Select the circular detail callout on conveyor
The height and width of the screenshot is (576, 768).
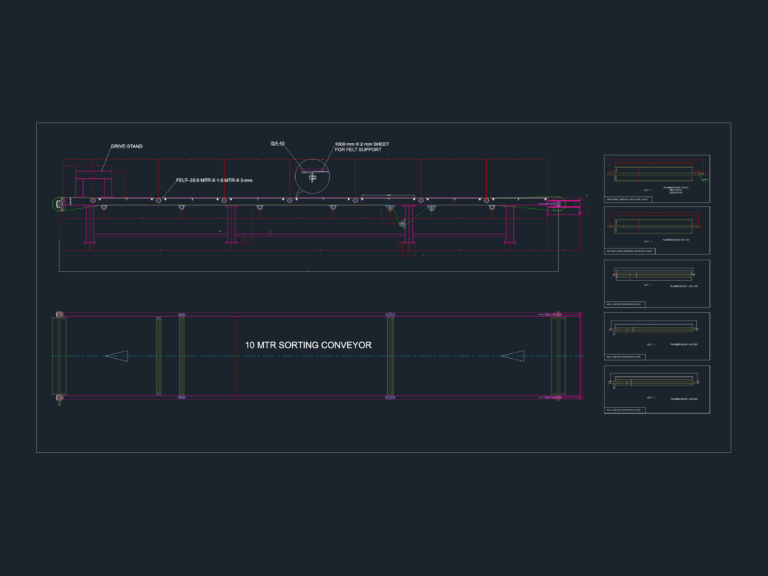[312, 176]
